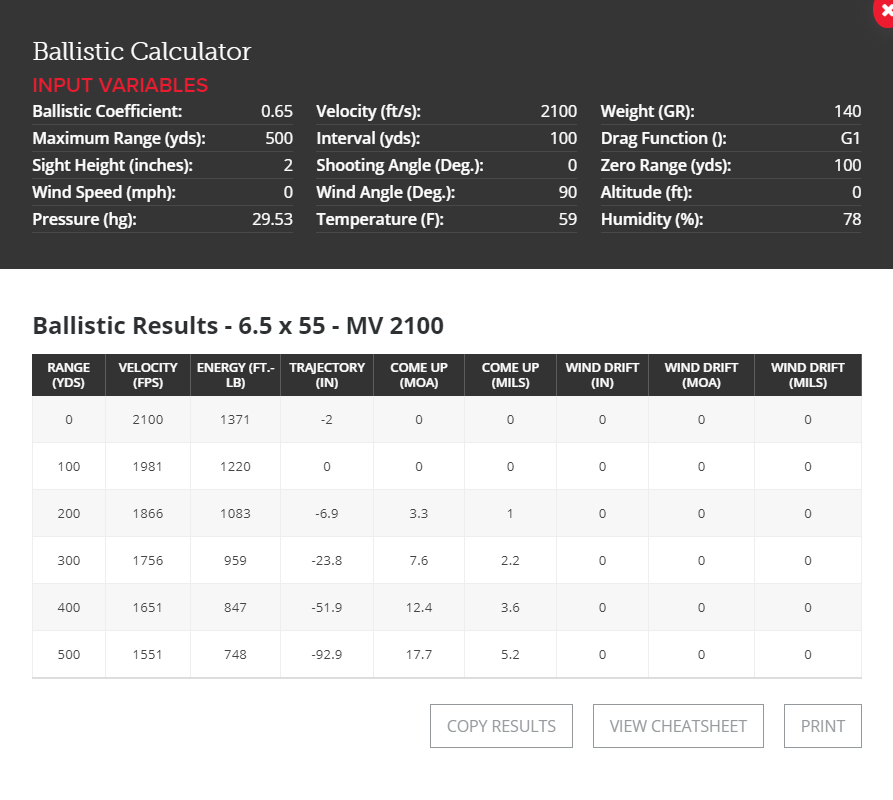
Task: Click the red Input Variables heading
Action: pos(120,85)
